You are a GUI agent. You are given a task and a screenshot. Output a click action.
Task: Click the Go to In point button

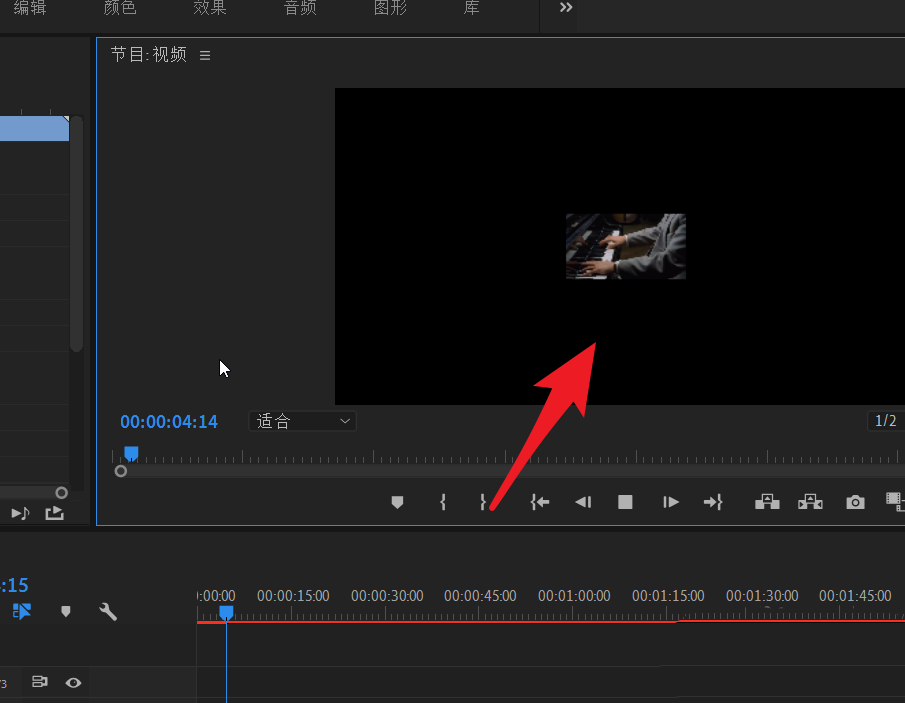[540, 502]
